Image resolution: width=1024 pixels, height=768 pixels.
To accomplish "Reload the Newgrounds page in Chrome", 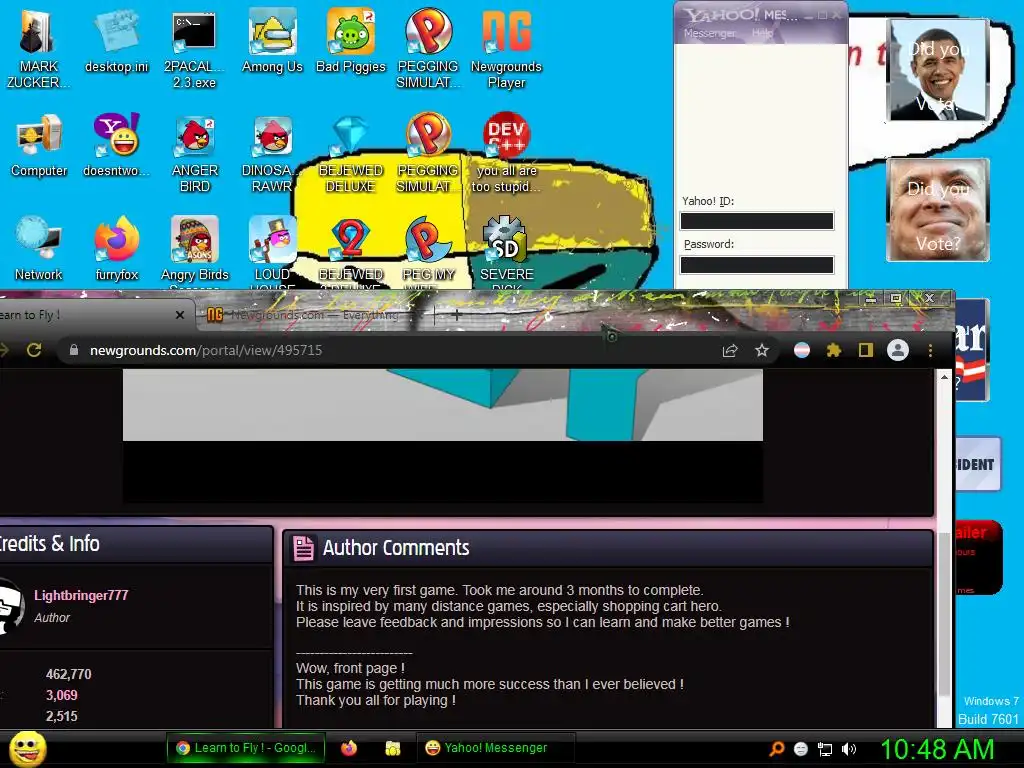I will [34, 350].
